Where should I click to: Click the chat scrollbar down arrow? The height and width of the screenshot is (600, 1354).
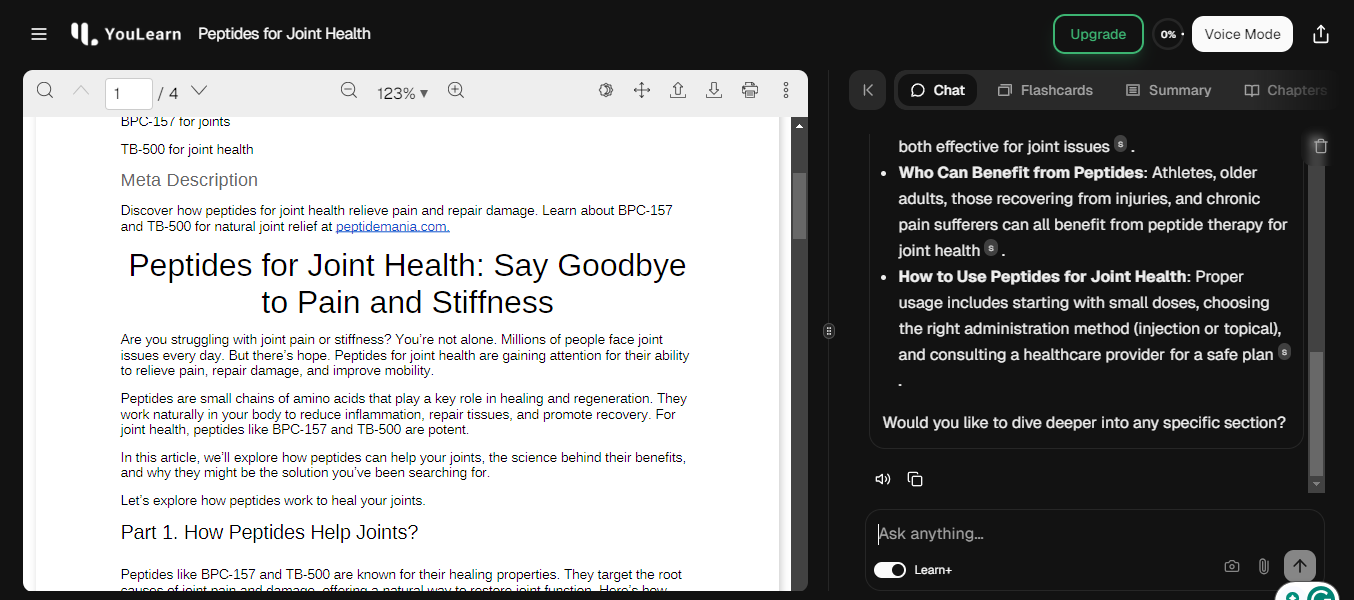1316,484
